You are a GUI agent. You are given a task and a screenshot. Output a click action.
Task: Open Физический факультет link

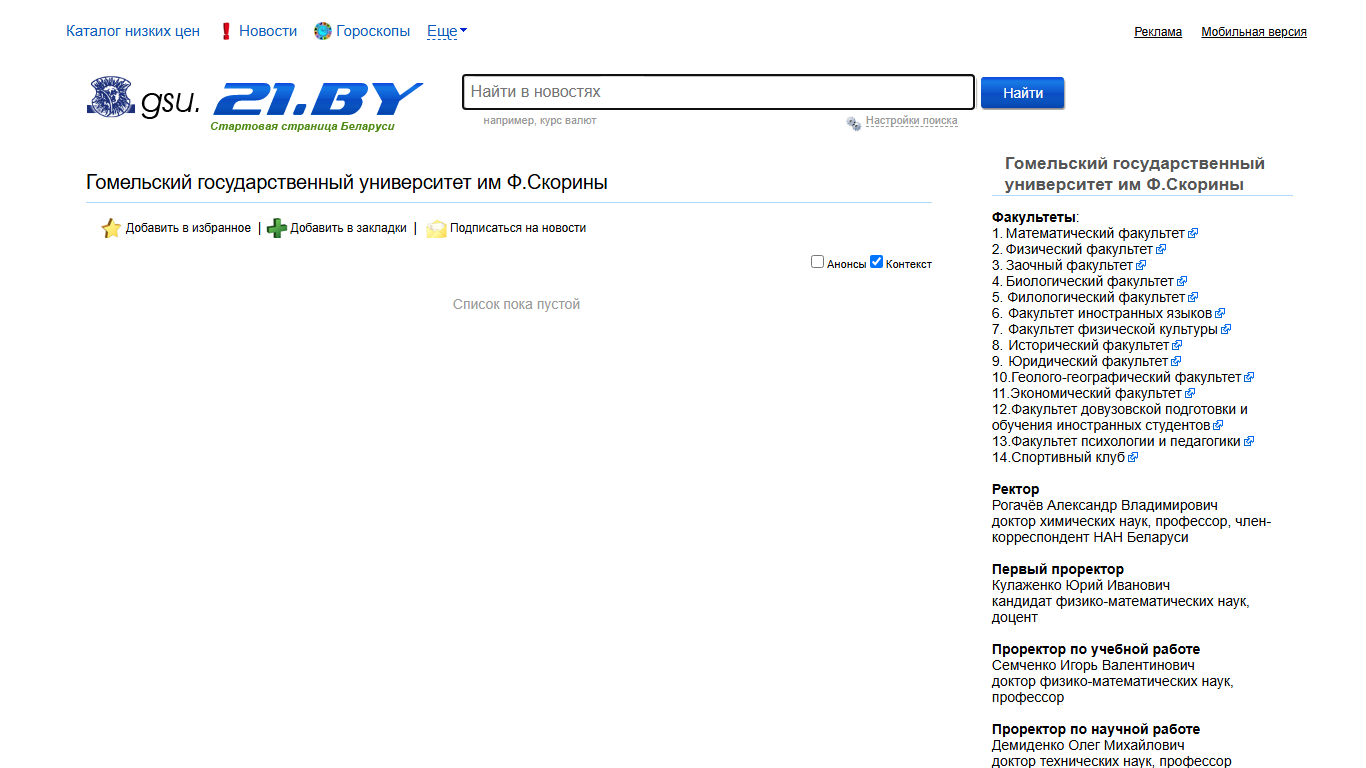(x=1079, y=249)
